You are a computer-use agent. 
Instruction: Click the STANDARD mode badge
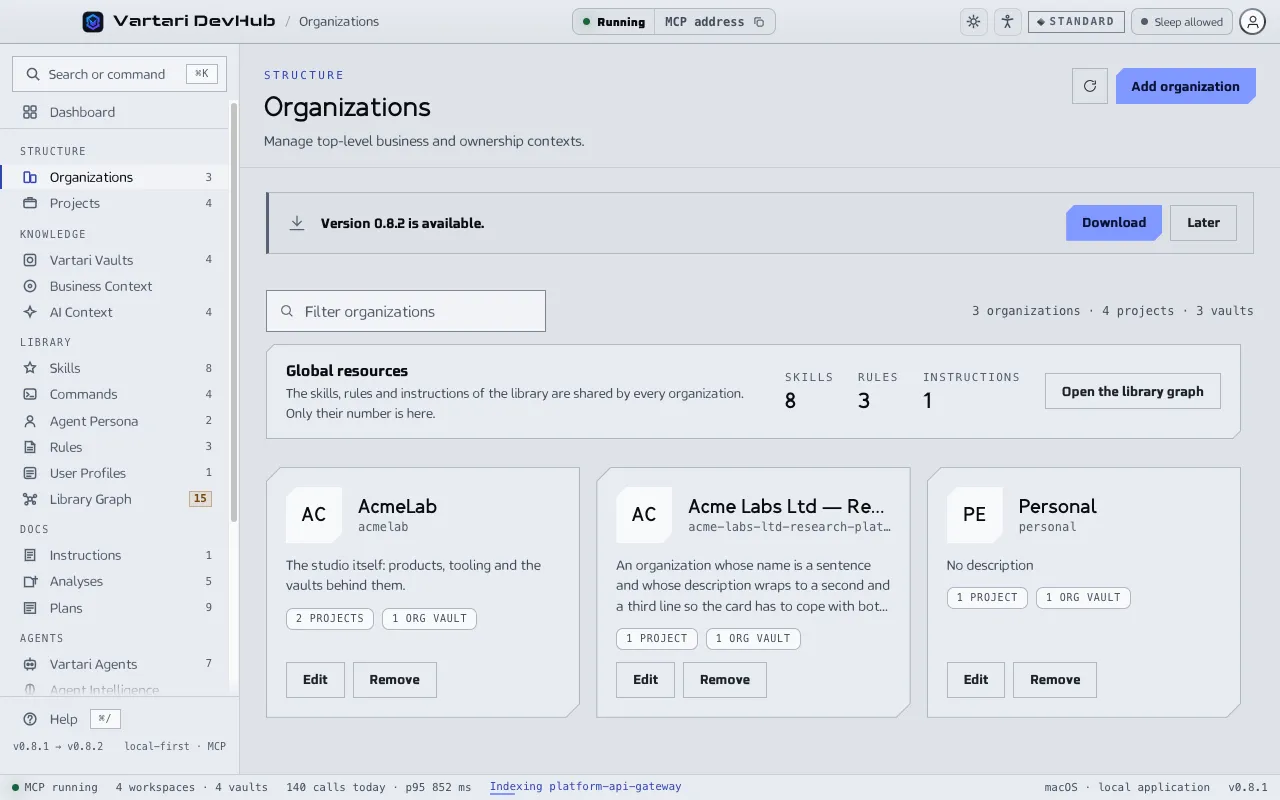click(x=1076, y=22)
